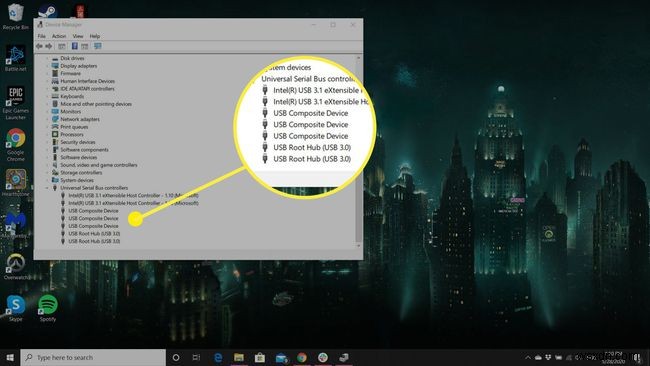Open the Hearthstone desktop icon
The height and width of the screenshot is (366, 650).
pos(16,183)
